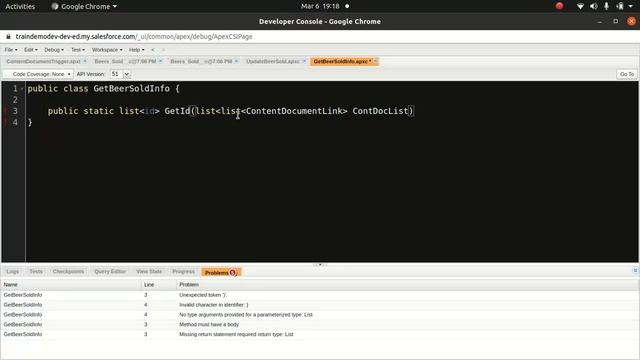The width and height of the screenshot is (640, 360).
Task: Open the Code Coverage dropdown
Action: coord(38,74)
